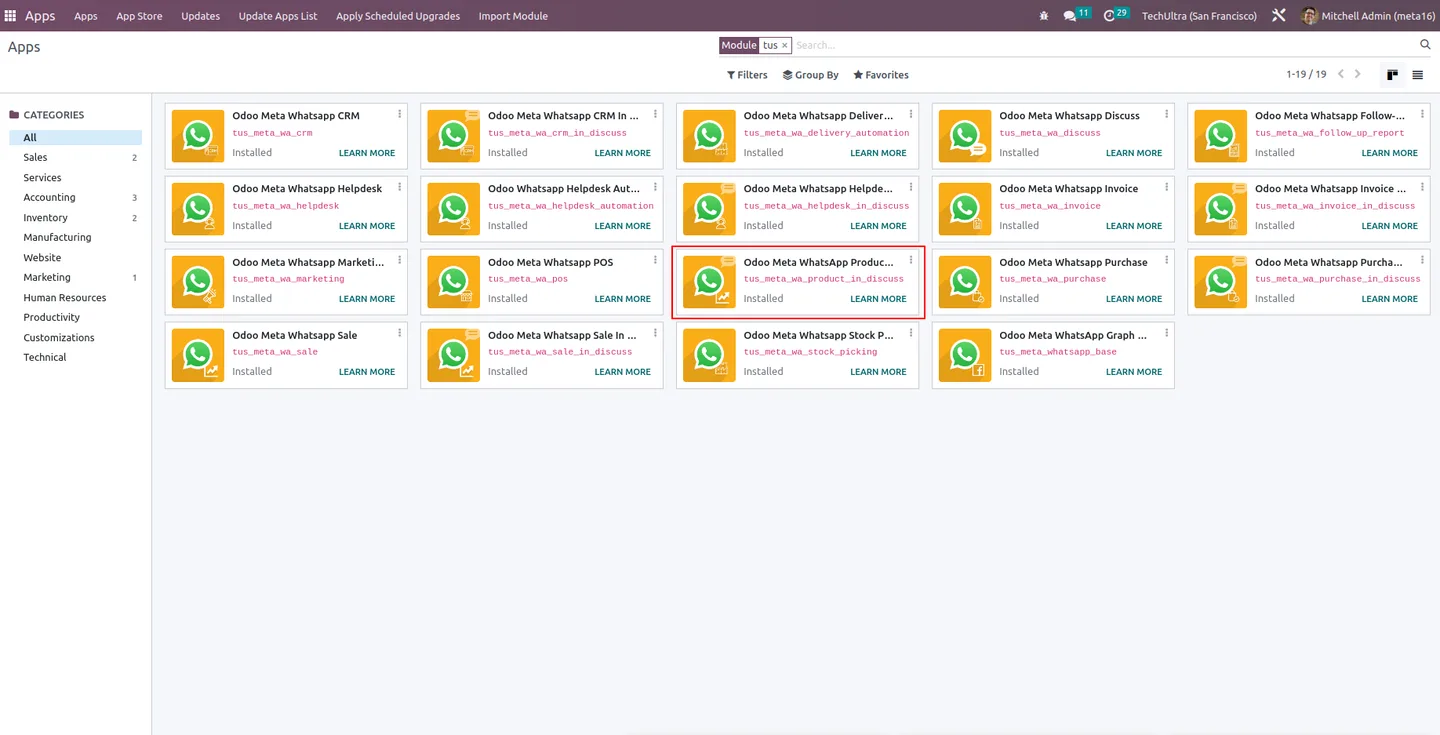1440x735 pixels.
Task: Open the developer tools wrench icon
Action: (1278, 16)
